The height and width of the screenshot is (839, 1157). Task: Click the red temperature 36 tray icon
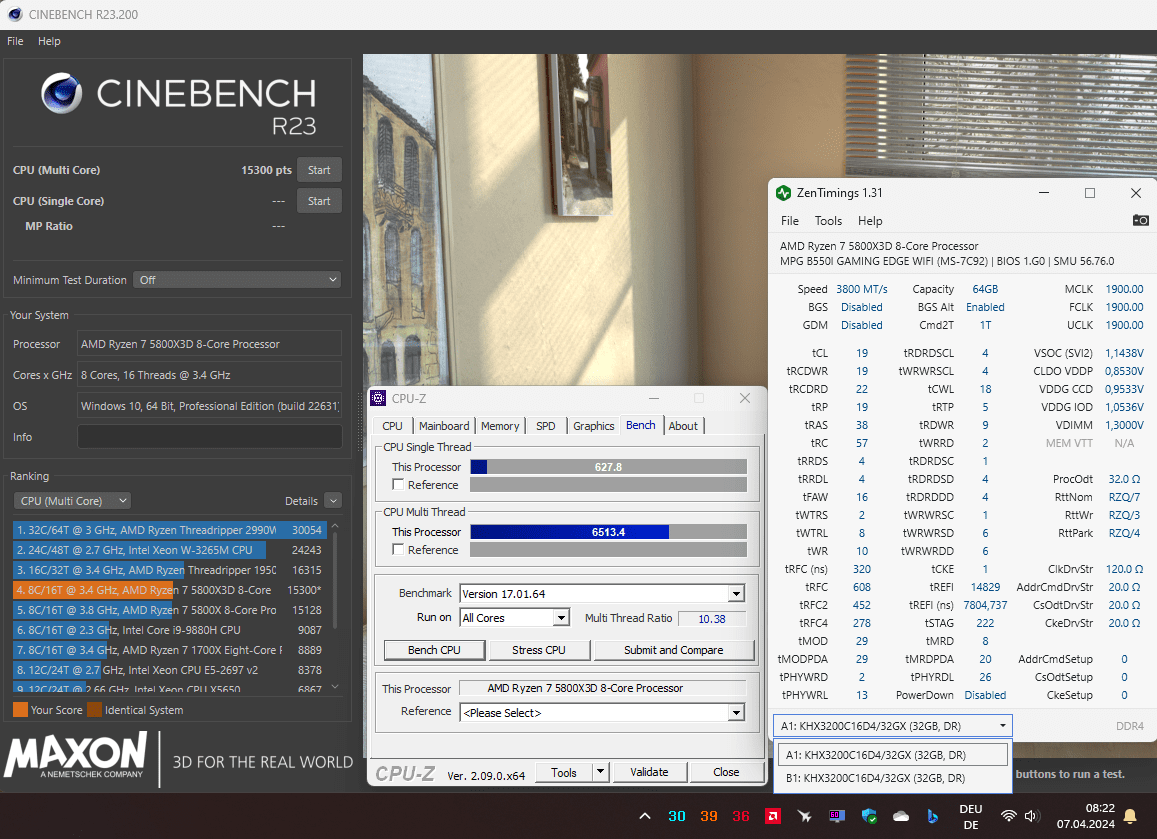tap(740, 816)
